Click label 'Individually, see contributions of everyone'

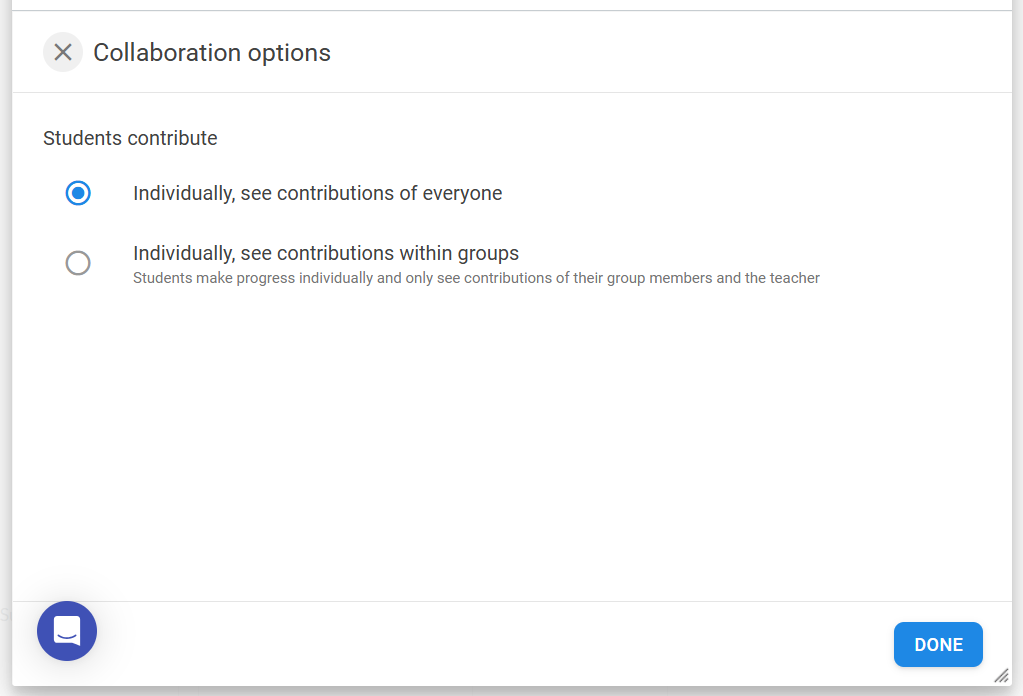tap(318, 193)
